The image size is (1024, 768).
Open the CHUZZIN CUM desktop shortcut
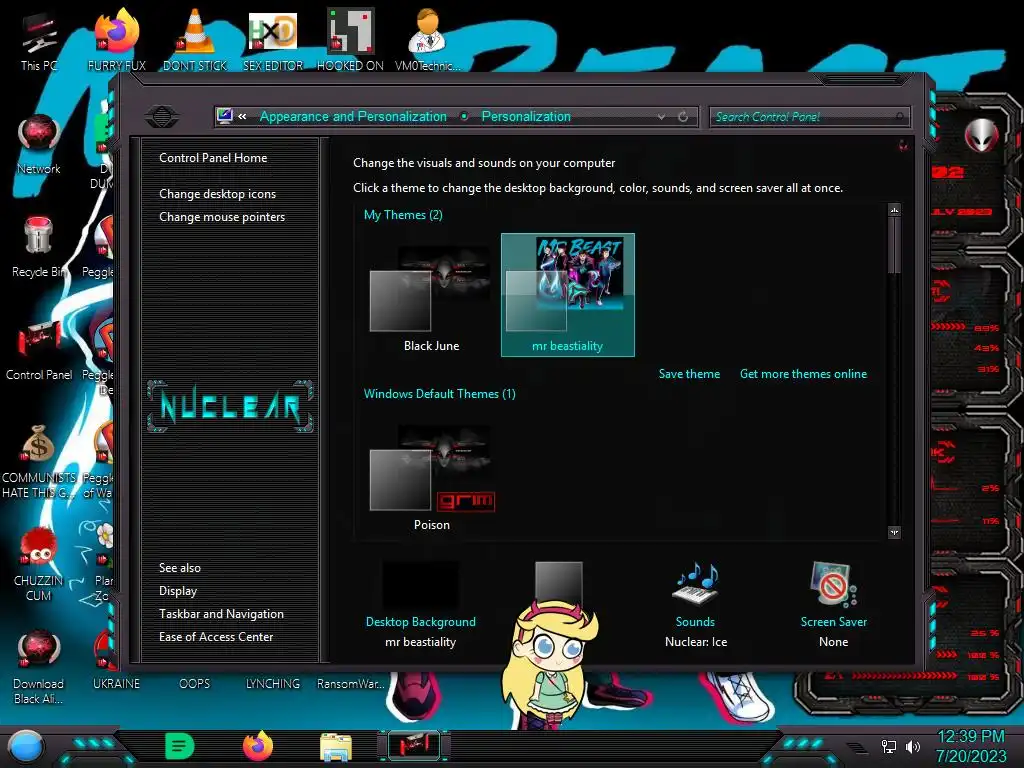point(39,564)
